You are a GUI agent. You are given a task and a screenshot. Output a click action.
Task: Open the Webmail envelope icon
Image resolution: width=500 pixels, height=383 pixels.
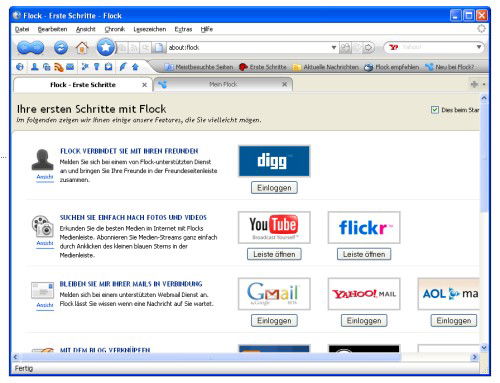click(70, 67)
